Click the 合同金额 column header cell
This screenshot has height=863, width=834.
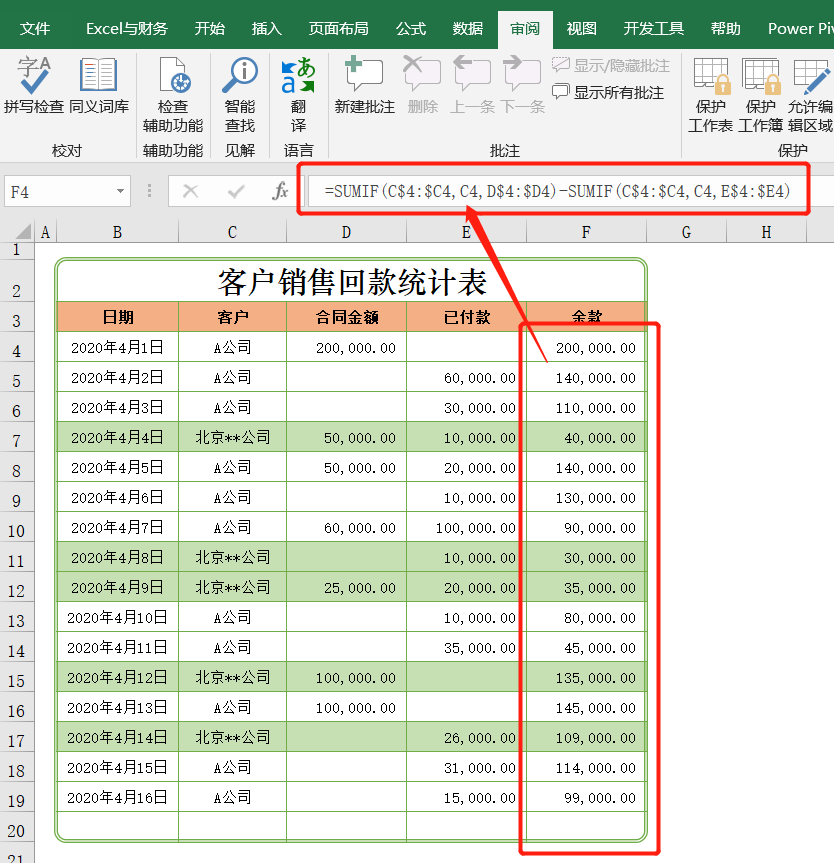[x=346, y=317]
